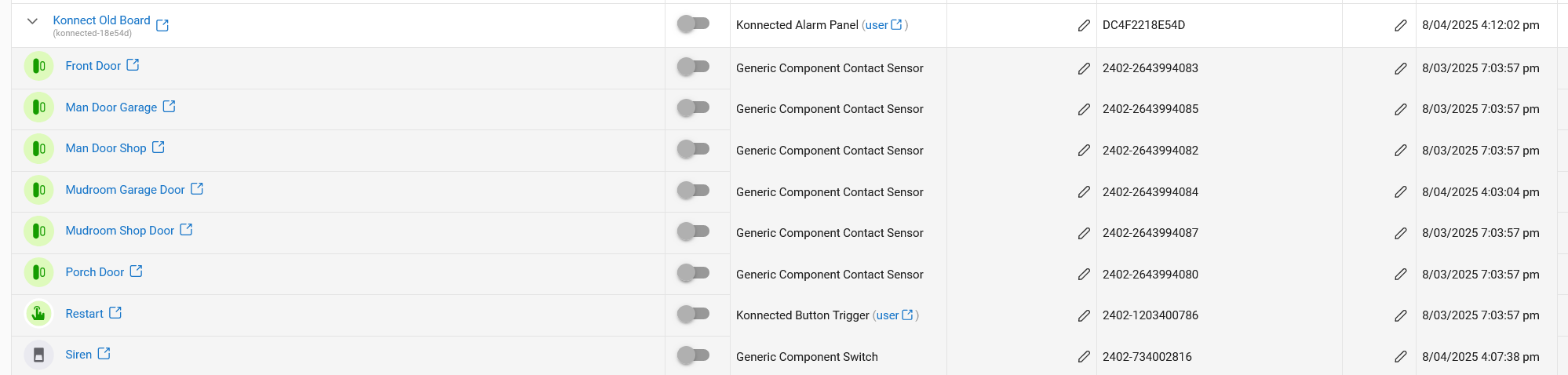The height and width of the screenshot is (375, 1568).
Task: Edit pencil icon after device ID 2402-2643994084
Action: click(x=1400, y=191)
